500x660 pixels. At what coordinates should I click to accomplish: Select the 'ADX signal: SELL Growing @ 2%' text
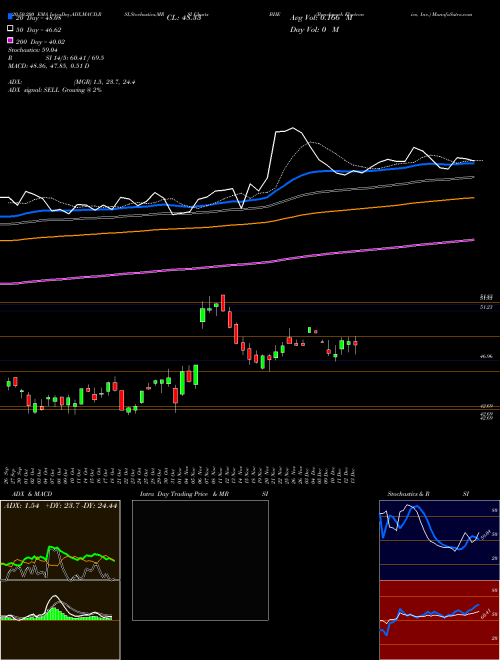[x=55, y=90]
